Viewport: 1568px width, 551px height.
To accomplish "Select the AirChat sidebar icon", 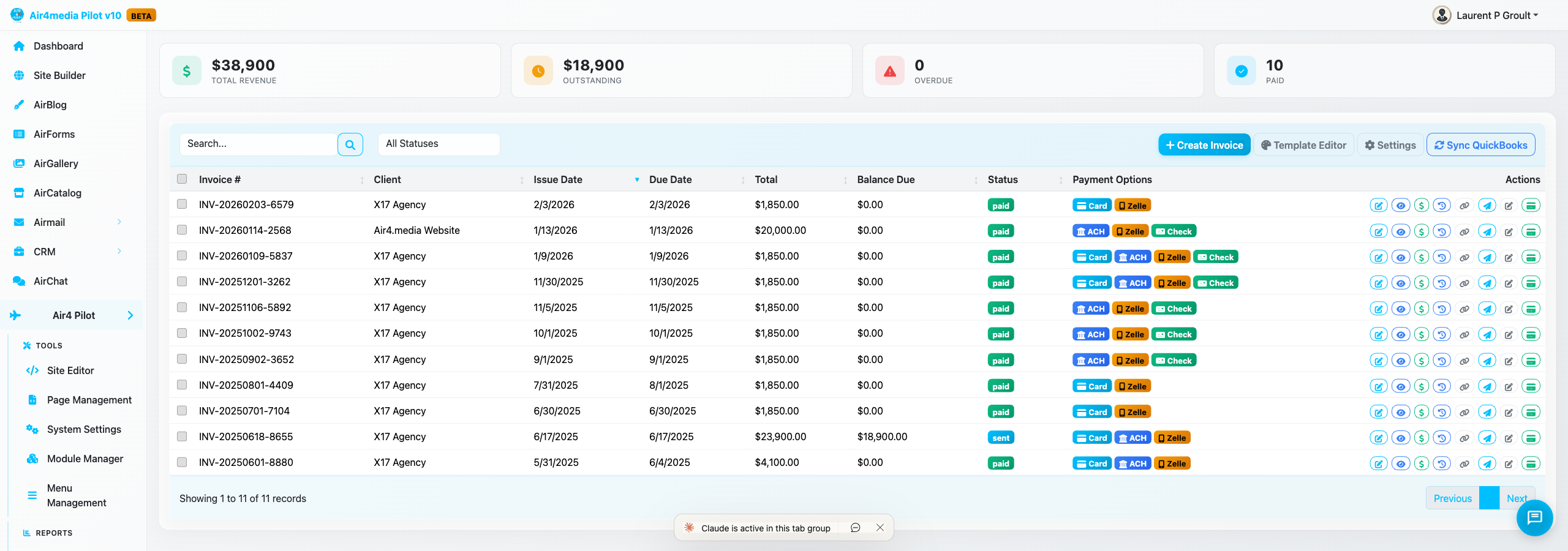I will pyautogui.click(x=18, y=280).
